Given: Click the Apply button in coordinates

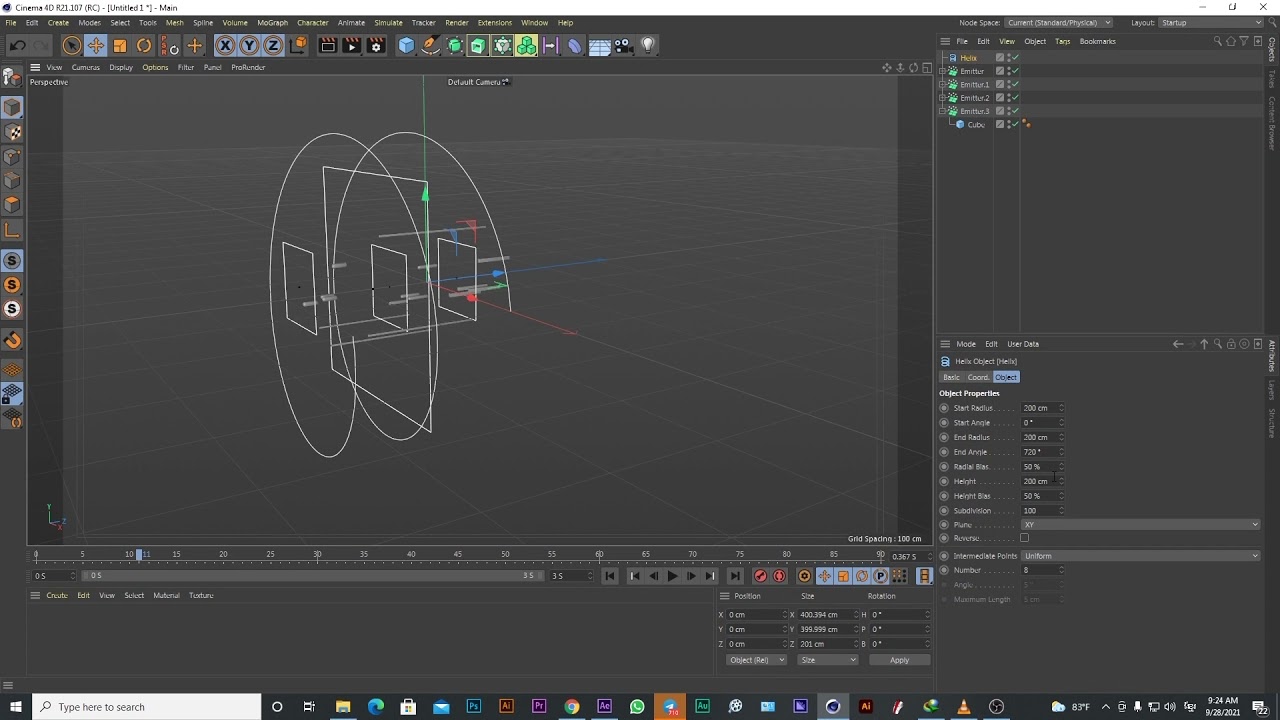Looking at the screenshot, I should click(x=899, y=660).
